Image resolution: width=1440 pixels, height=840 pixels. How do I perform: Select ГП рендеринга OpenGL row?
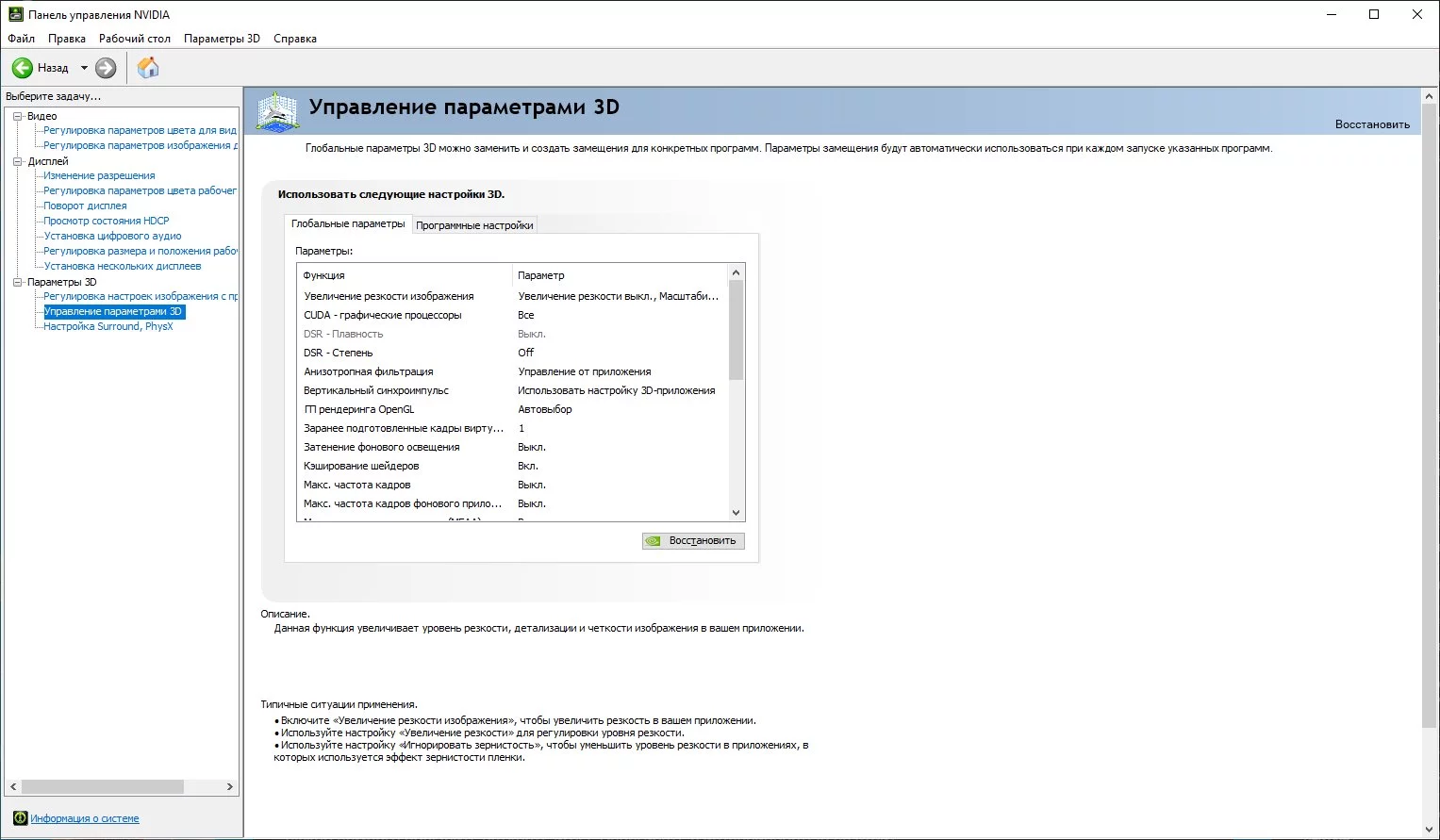point(513,409)
